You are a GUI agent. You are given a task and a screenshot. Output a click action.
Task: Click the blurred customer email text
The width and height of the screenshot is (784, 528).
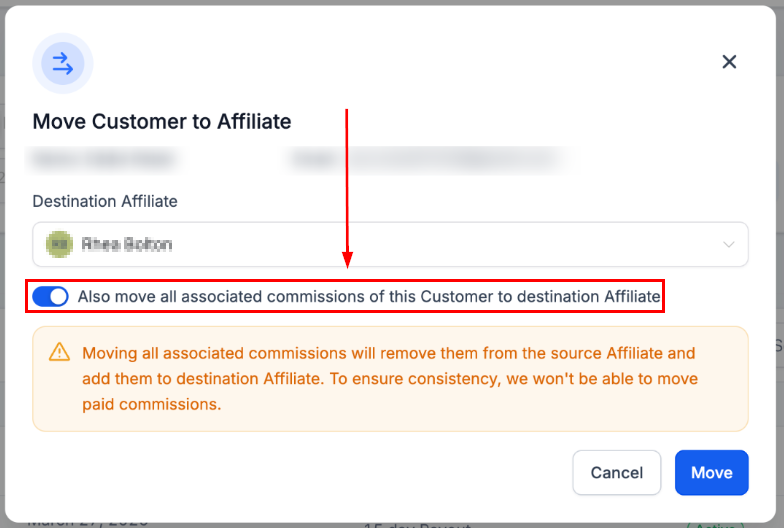click(x=428, y=158)
